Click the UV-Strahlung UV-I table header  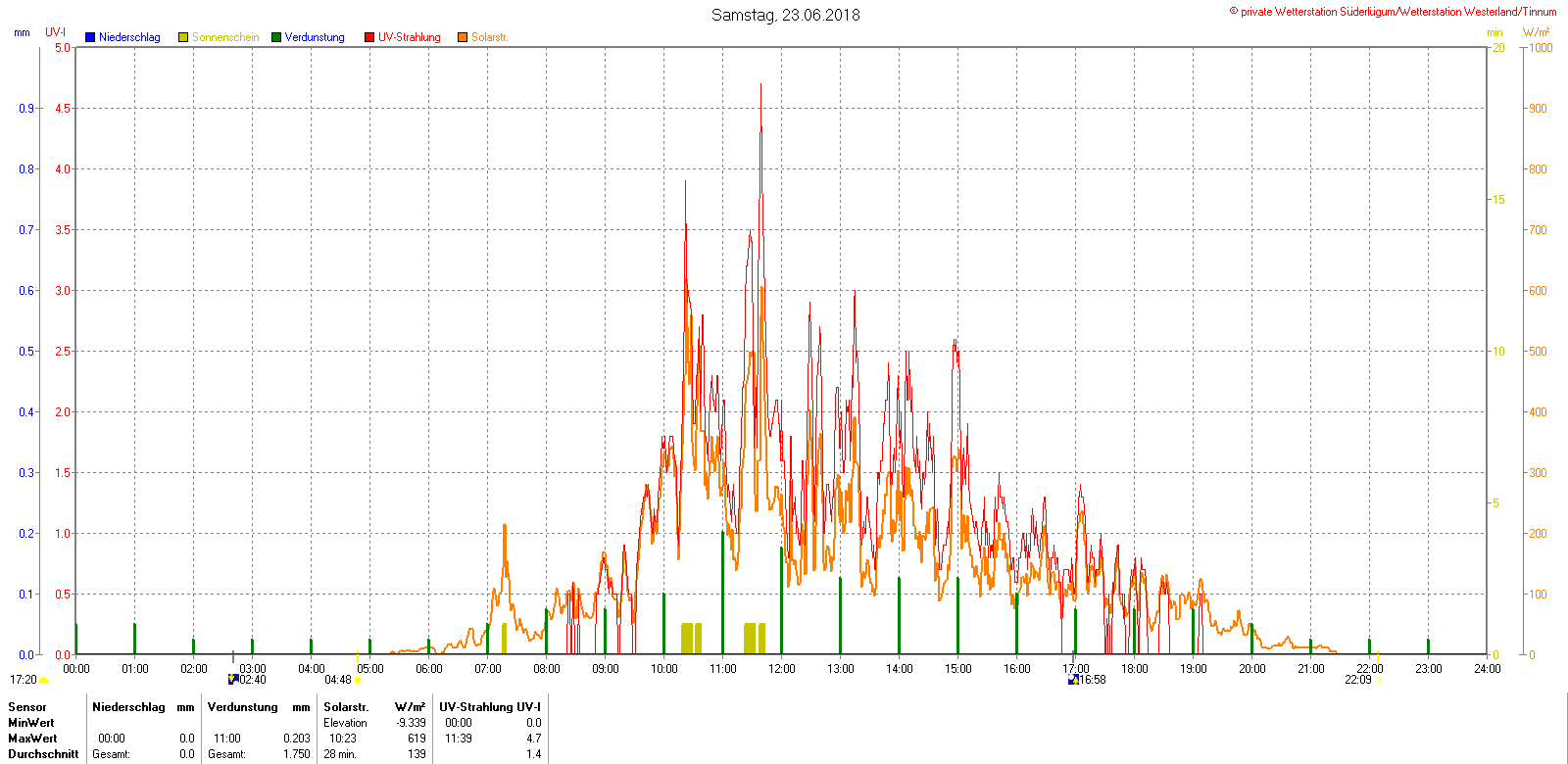coord(490,707)
